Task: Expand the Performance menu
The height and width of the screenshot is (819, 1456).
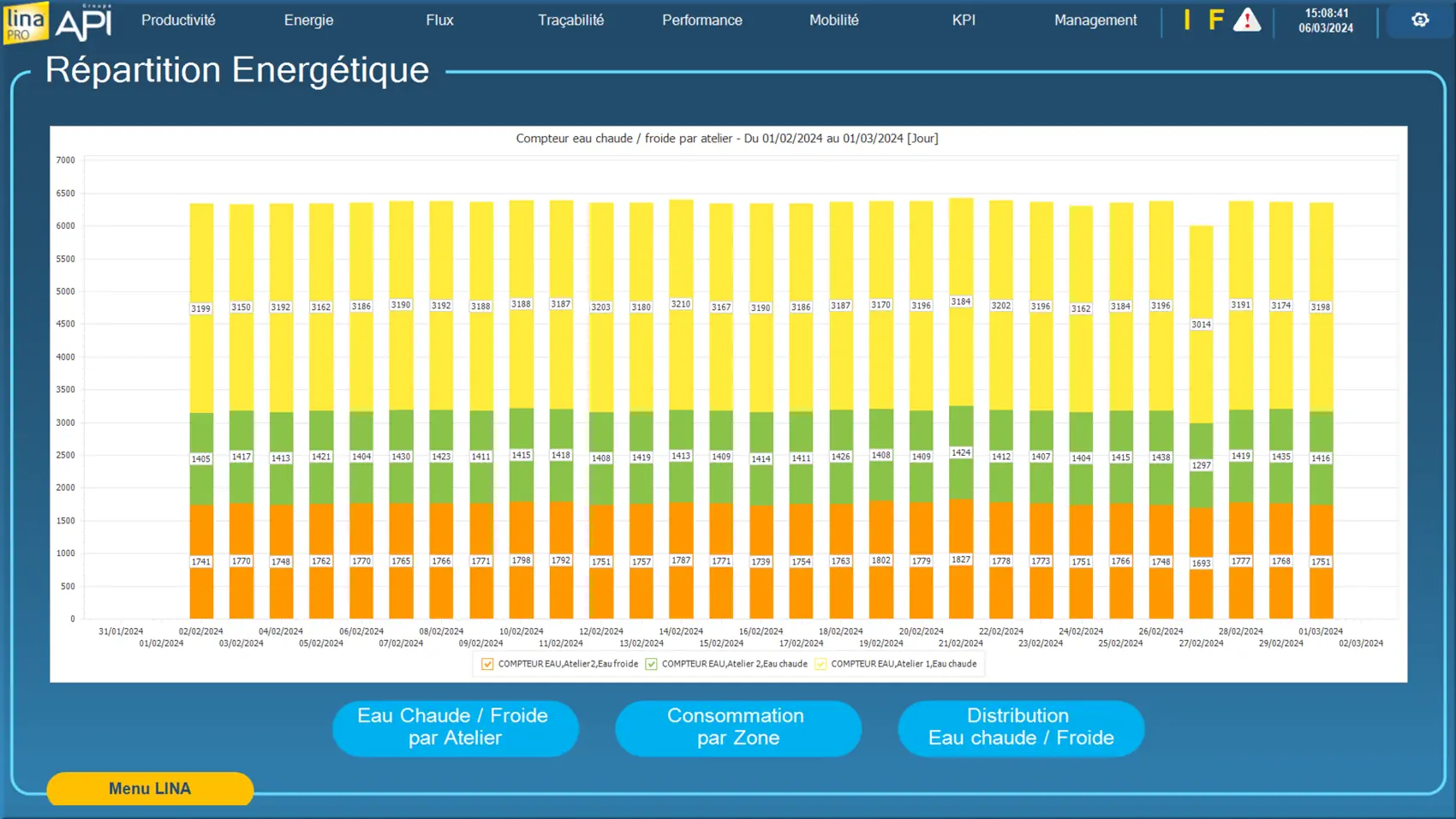Action: click(x=701, y=20)
